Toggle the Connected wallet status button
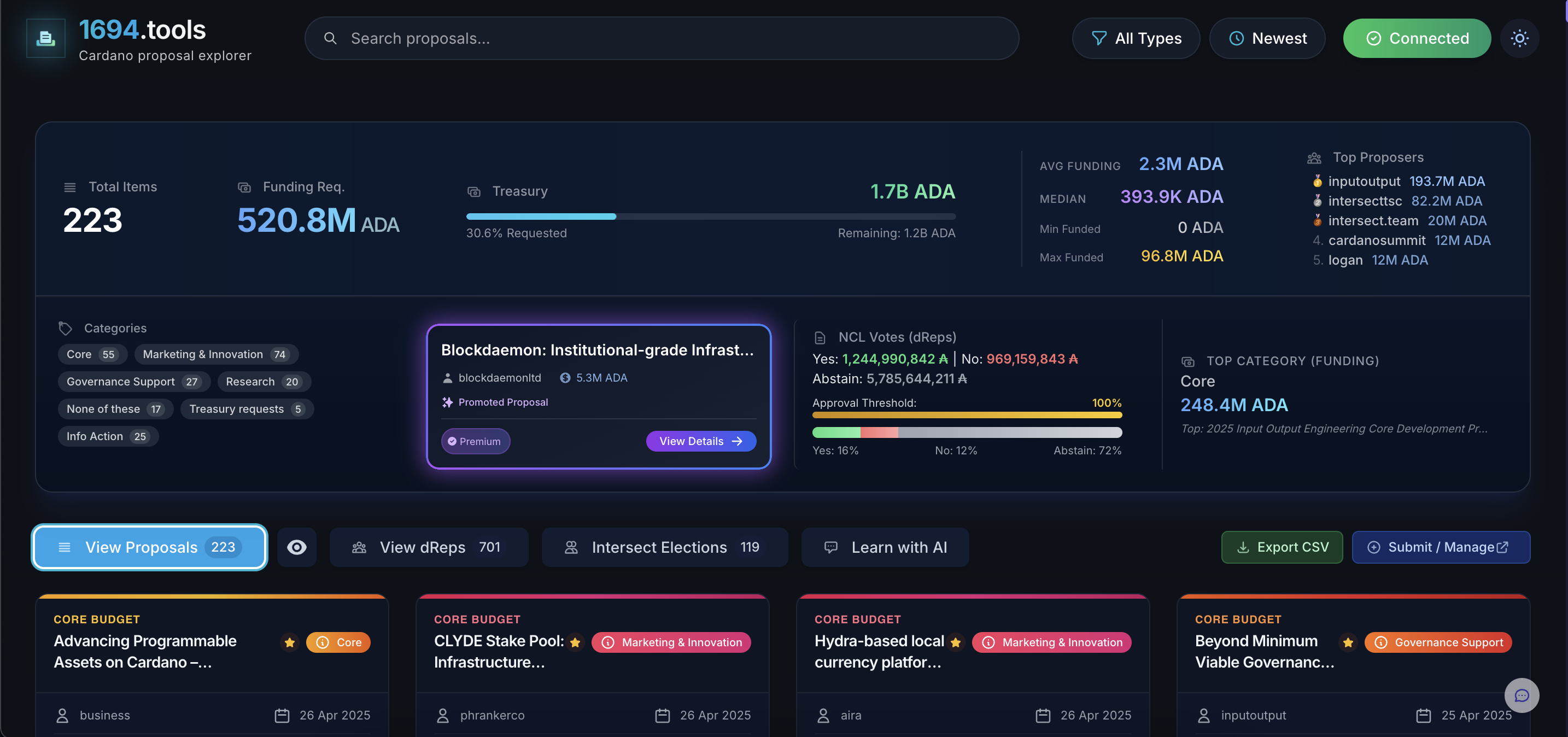 (x=1417, y=38)
